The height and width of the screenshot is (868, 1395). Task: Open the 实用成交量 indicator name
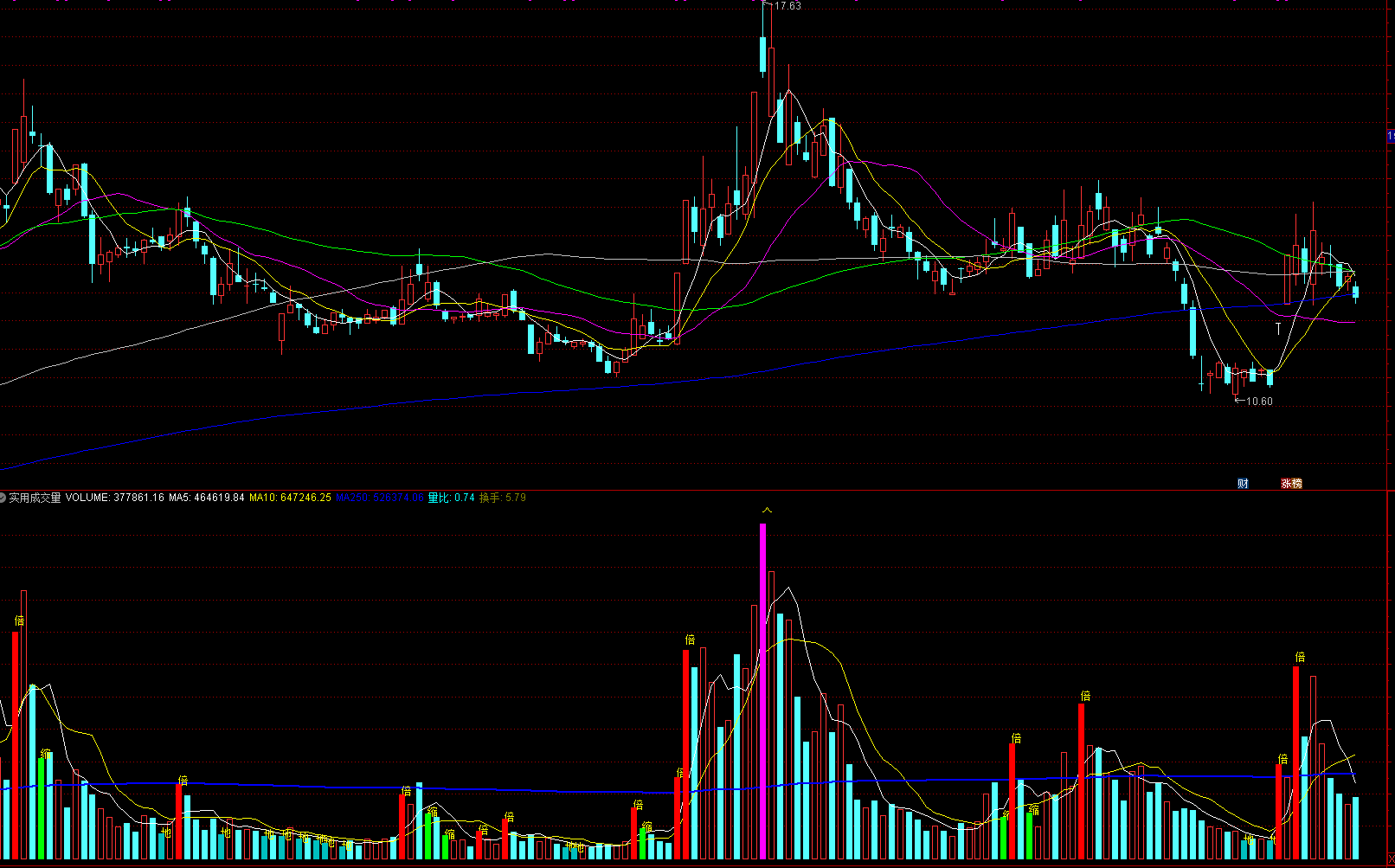pos(35,498)
